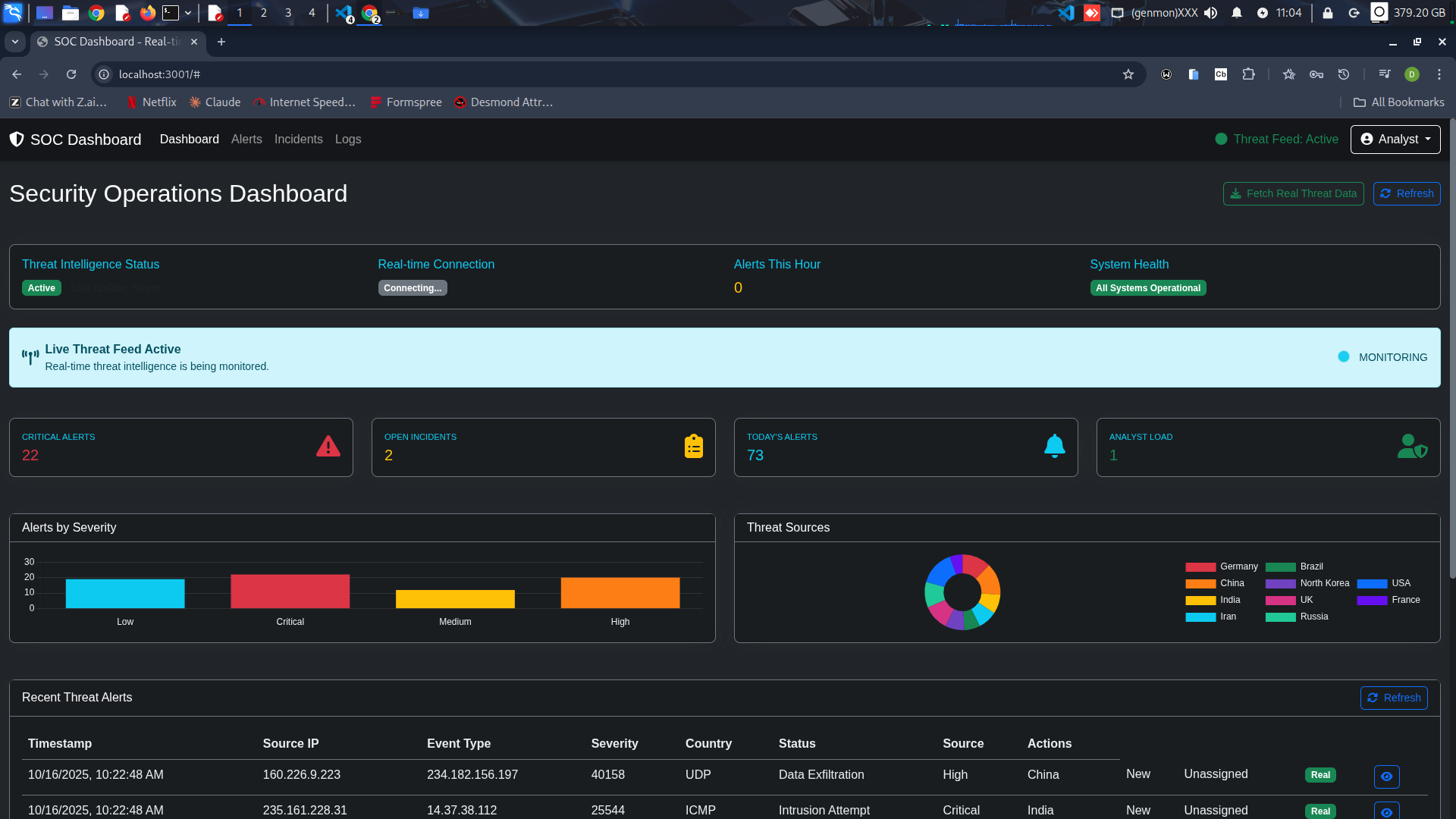
Task: Open the All Bookmarks folder
Action: [x=1399, y=102]
